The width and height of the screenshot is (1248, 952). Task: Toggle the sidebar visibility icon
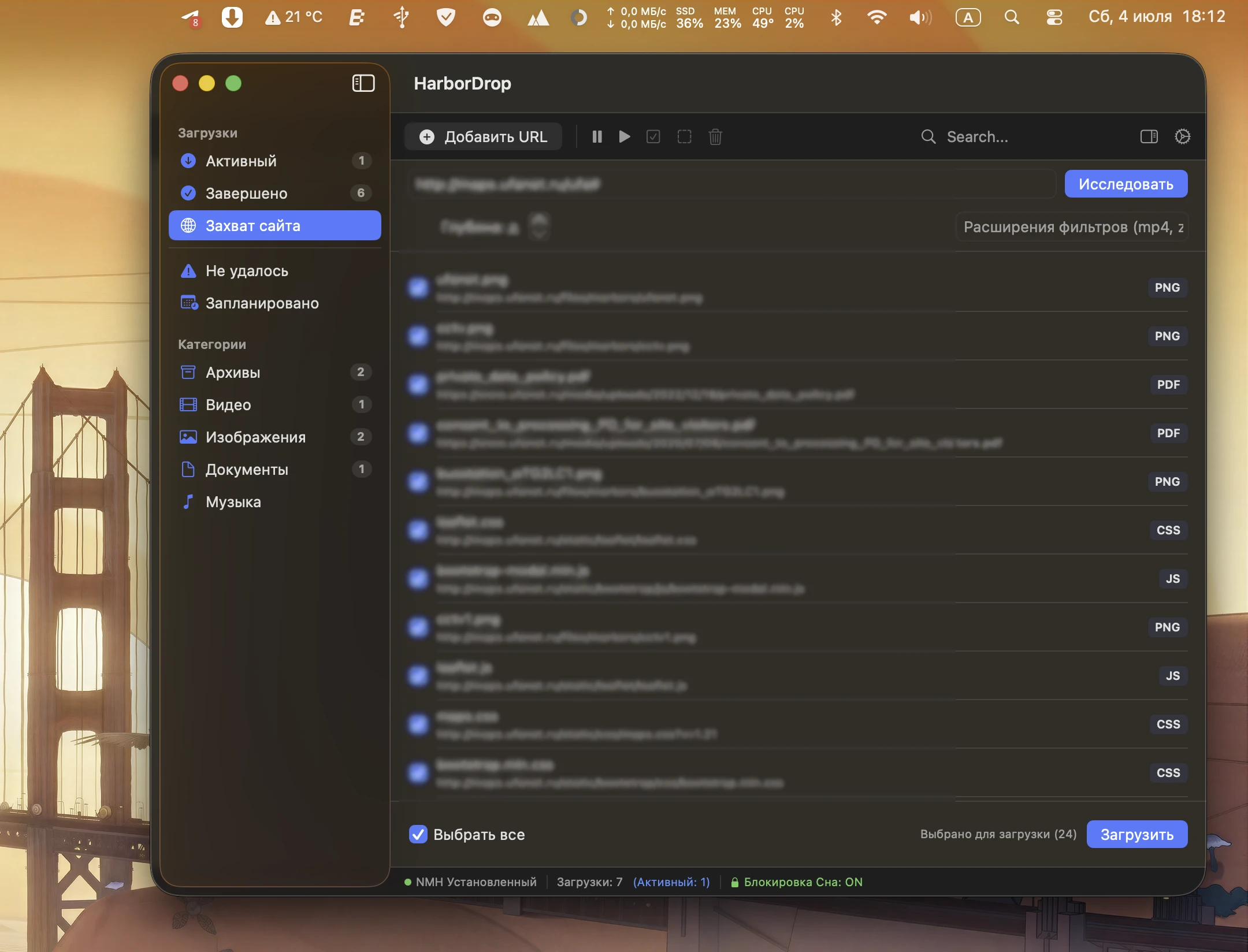point(363,83)
